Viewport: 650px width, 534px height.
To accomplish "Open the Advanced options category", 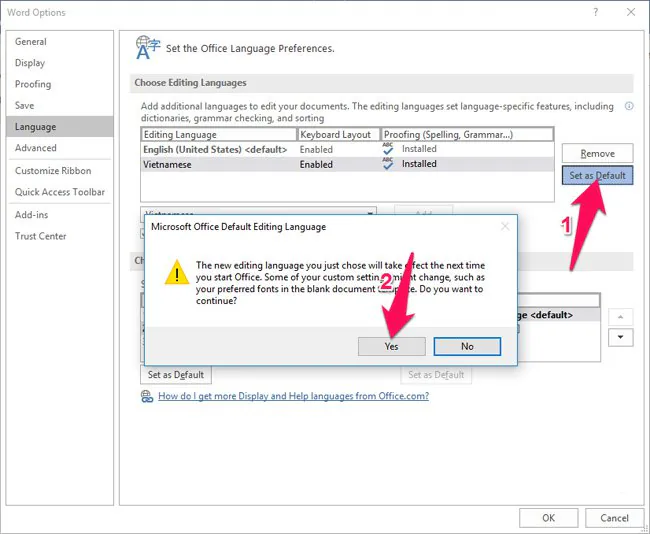I will click(x=60, y=148).
